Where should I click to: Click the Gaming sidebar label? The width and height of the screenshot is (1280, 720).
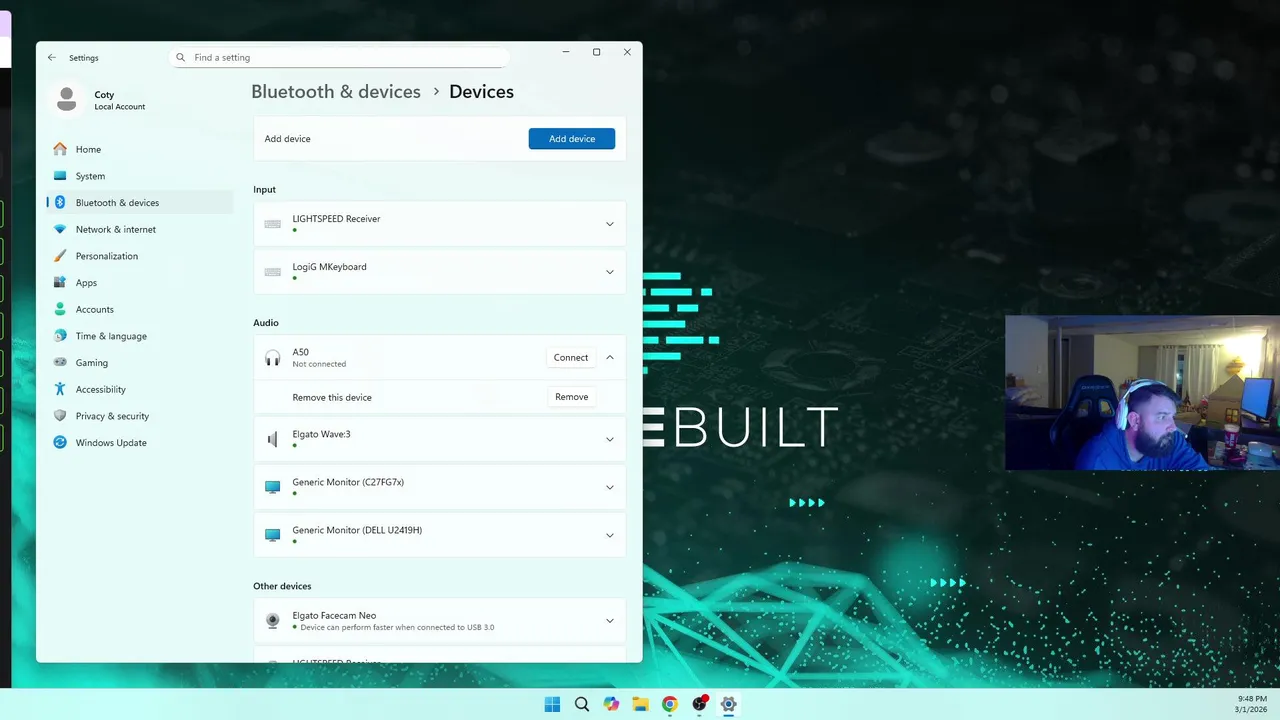pyautogui.click(x=92, y=363)
